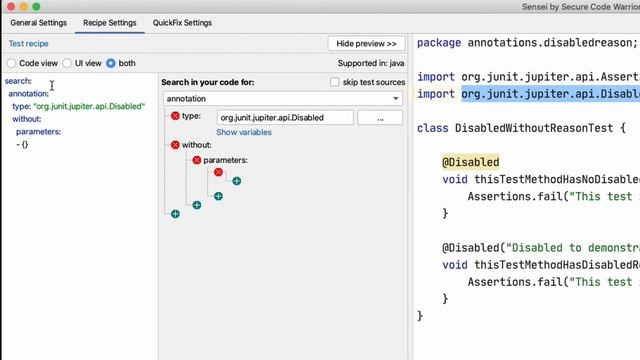The width and height of the screenshot is (640, 360).
Task: Remove the type condition via its red X
Action: pyautogui.click(x=175, y=116)
